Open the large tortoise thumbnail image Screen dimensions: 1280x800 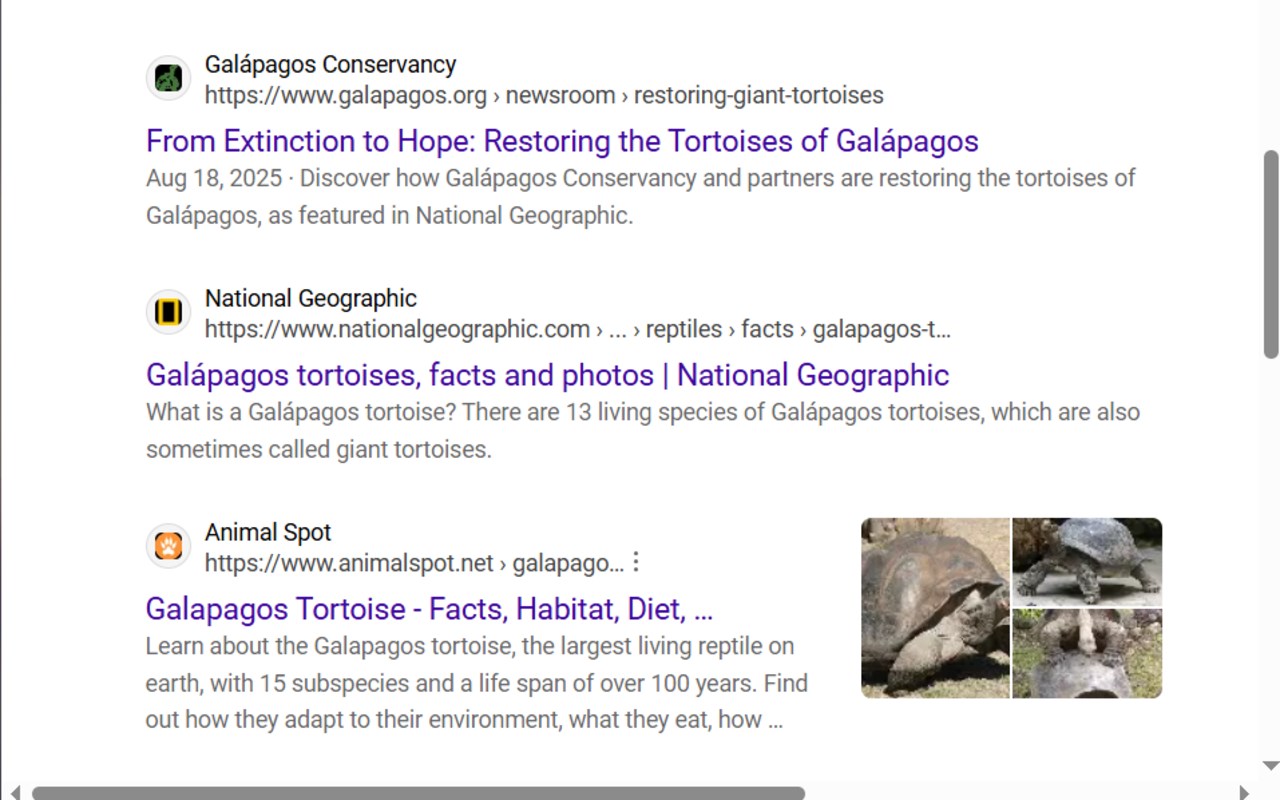(x=935, y=608)
